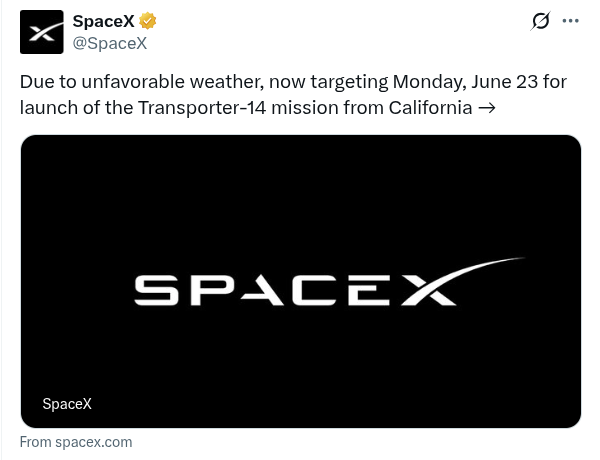Open the @SpaceX handle link
This screenshot has width=600, height=460.
[110, 43]
